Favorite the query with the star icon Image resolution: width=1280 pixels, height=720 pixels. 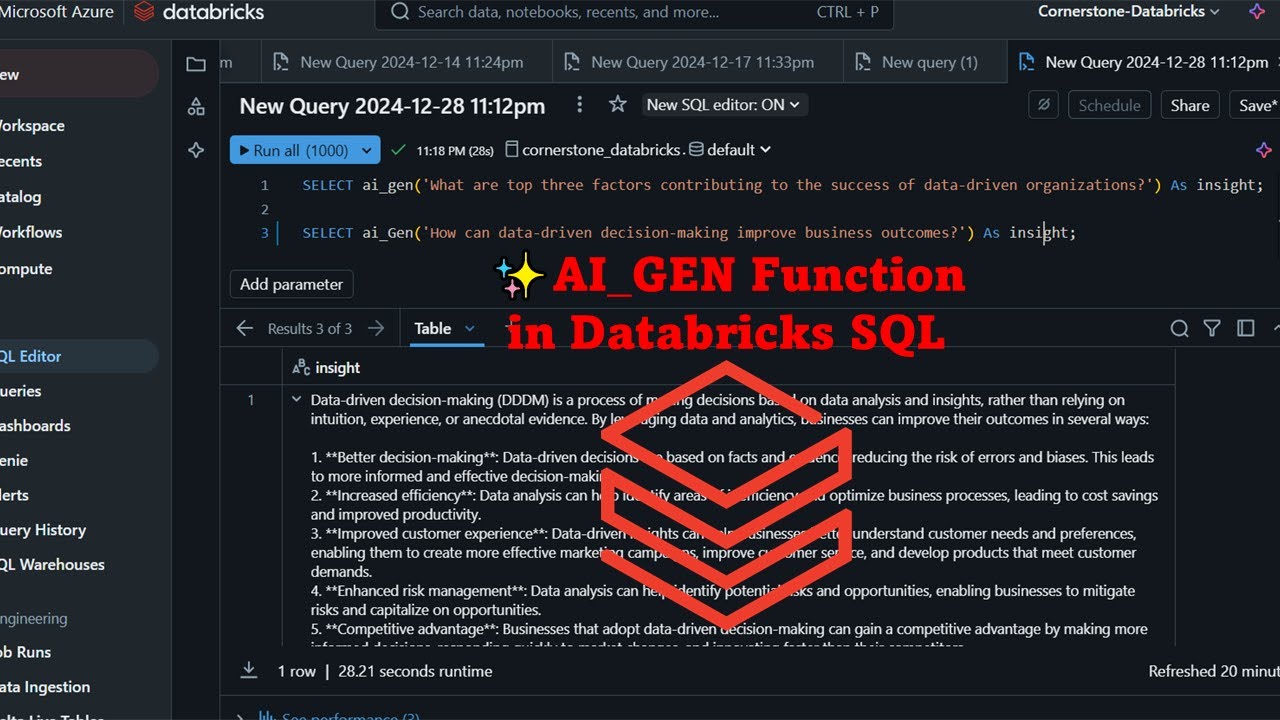618,104
